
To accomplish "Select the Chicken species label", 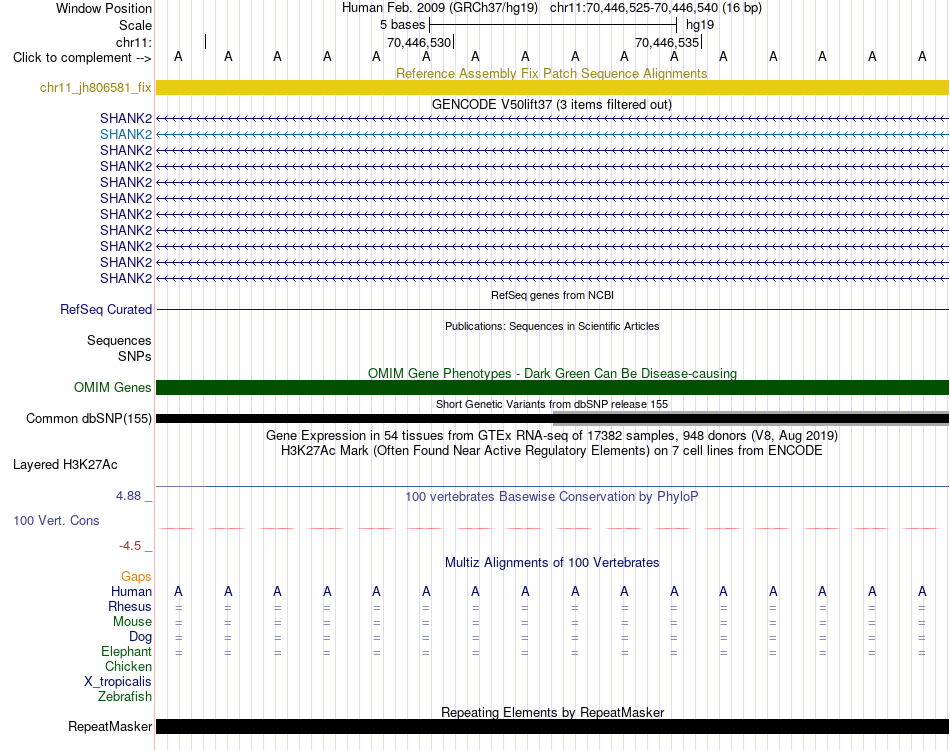I will pos(128,666).
